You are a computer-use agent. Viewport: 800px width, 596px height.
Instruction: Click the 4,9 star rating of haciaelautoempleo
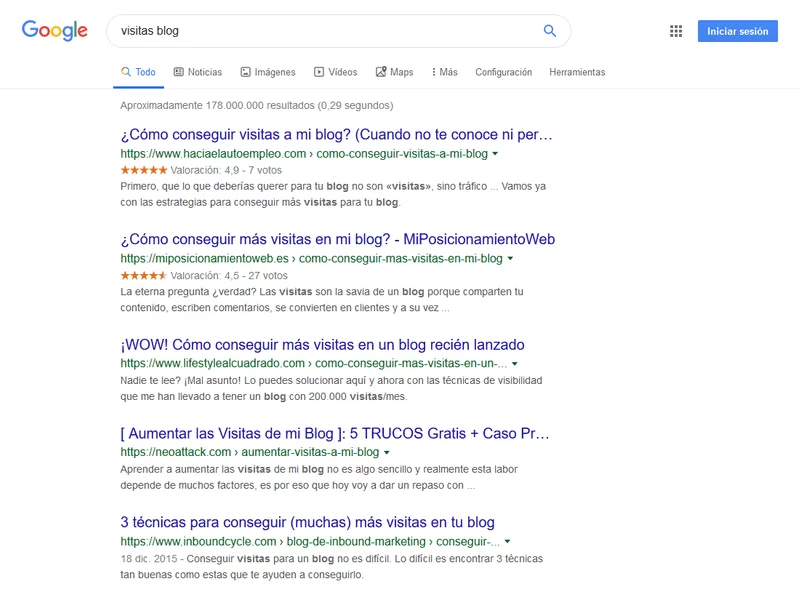[144, 170]
